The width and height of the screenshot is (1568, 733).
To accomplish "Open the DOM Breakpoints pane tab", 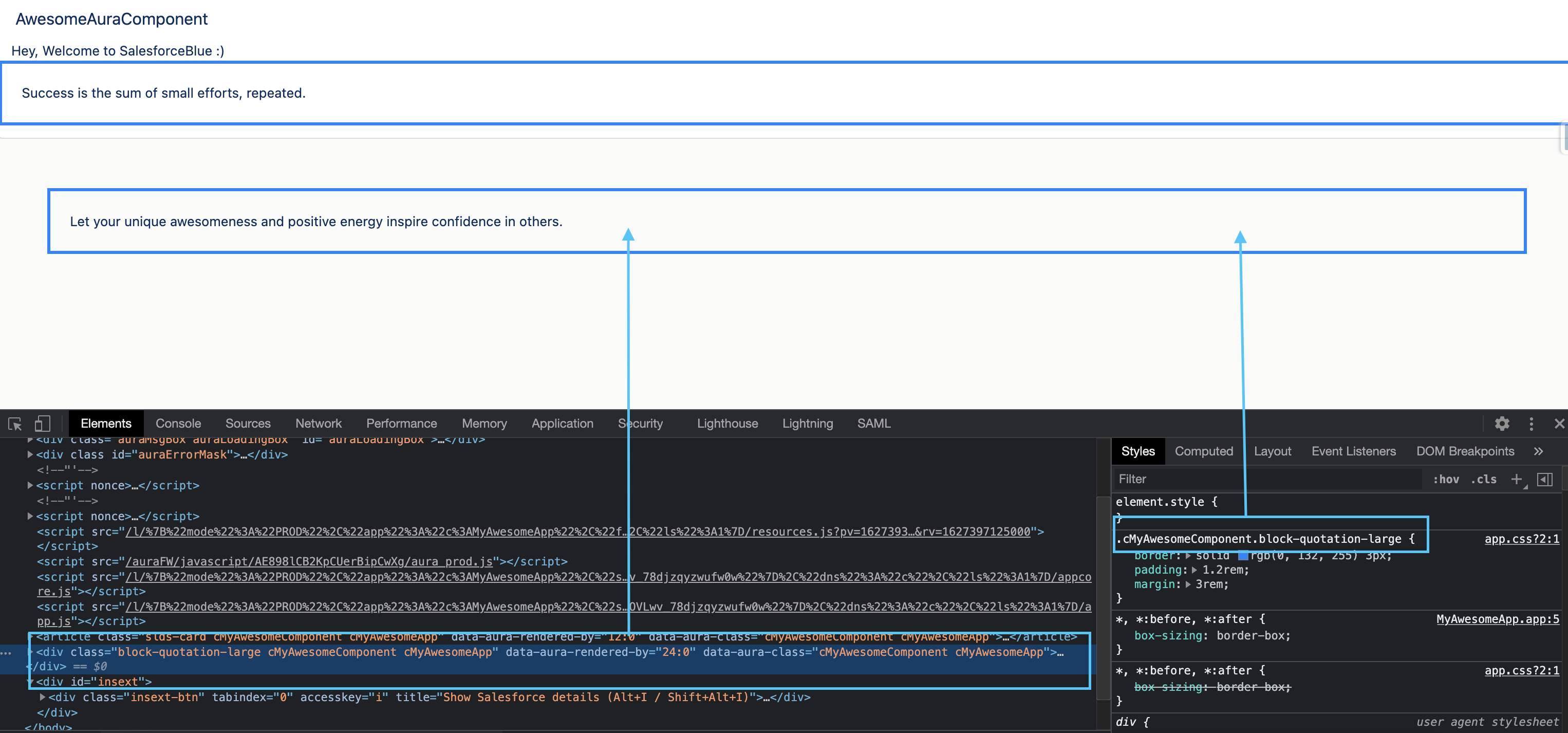I will coord(1465,451).
